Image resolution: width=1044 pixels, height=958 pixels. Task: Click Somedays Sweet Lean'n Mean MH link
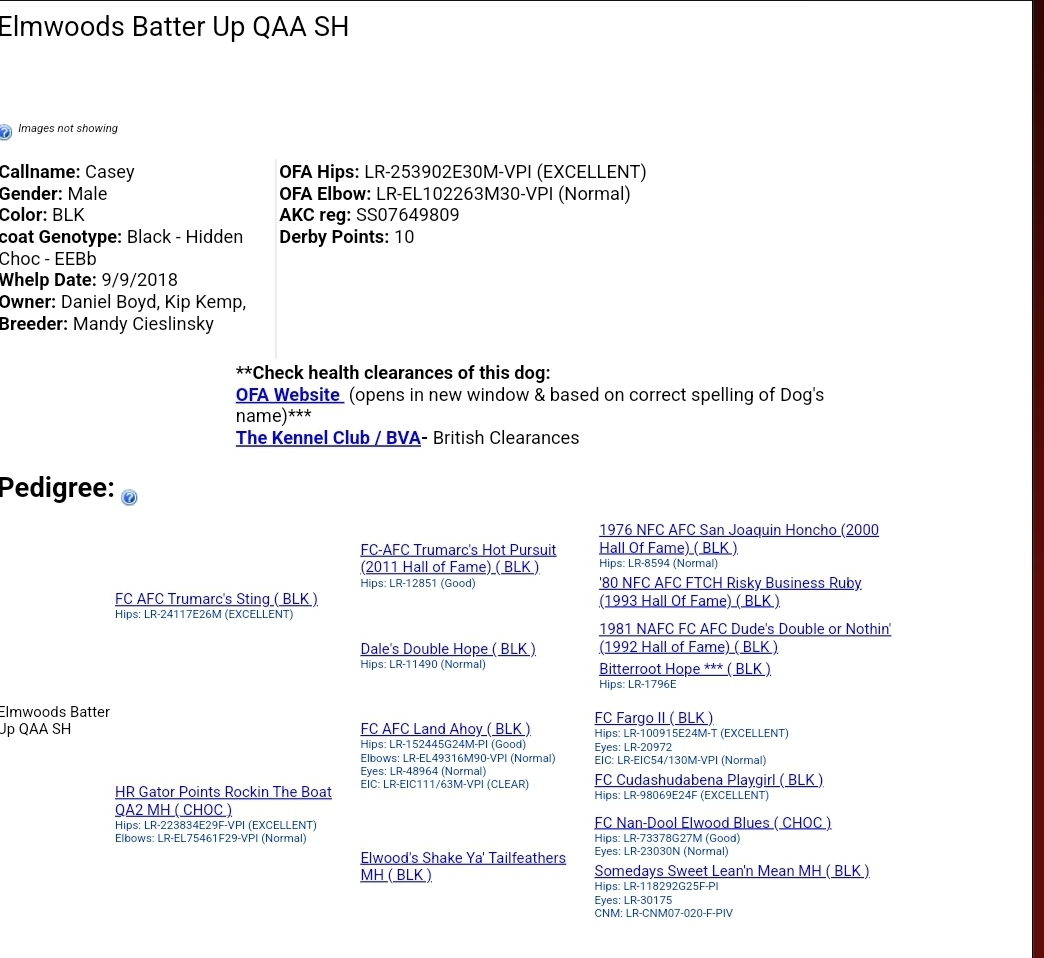pyautogui.click(x=731, y=871)
